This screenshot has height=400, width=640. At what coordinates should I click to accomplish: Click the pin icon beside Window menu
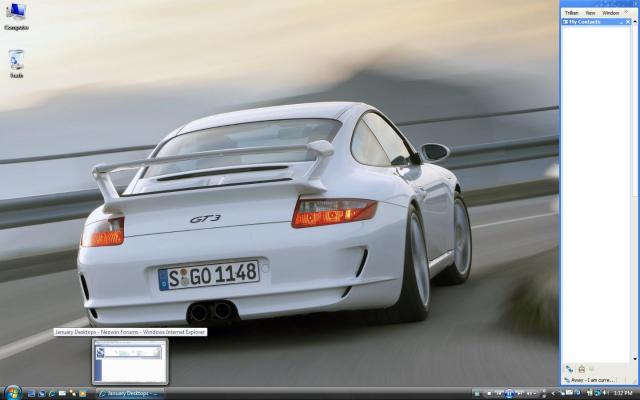(x=627, y=13)
